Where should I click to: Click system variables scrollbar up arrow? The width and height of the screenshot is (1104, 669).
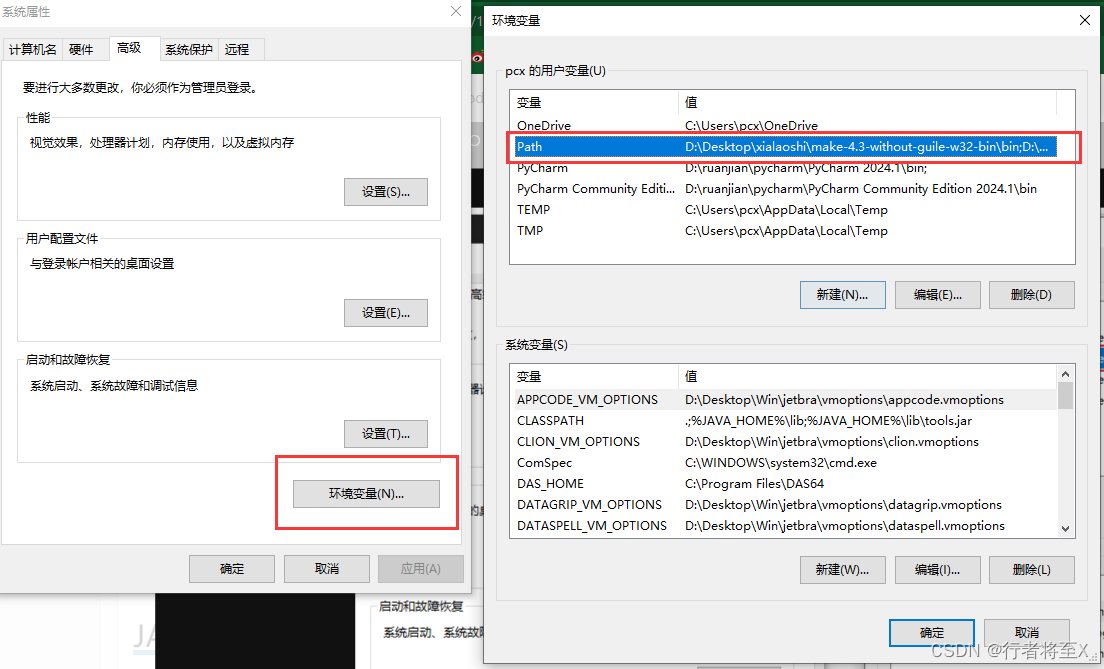1065,374
